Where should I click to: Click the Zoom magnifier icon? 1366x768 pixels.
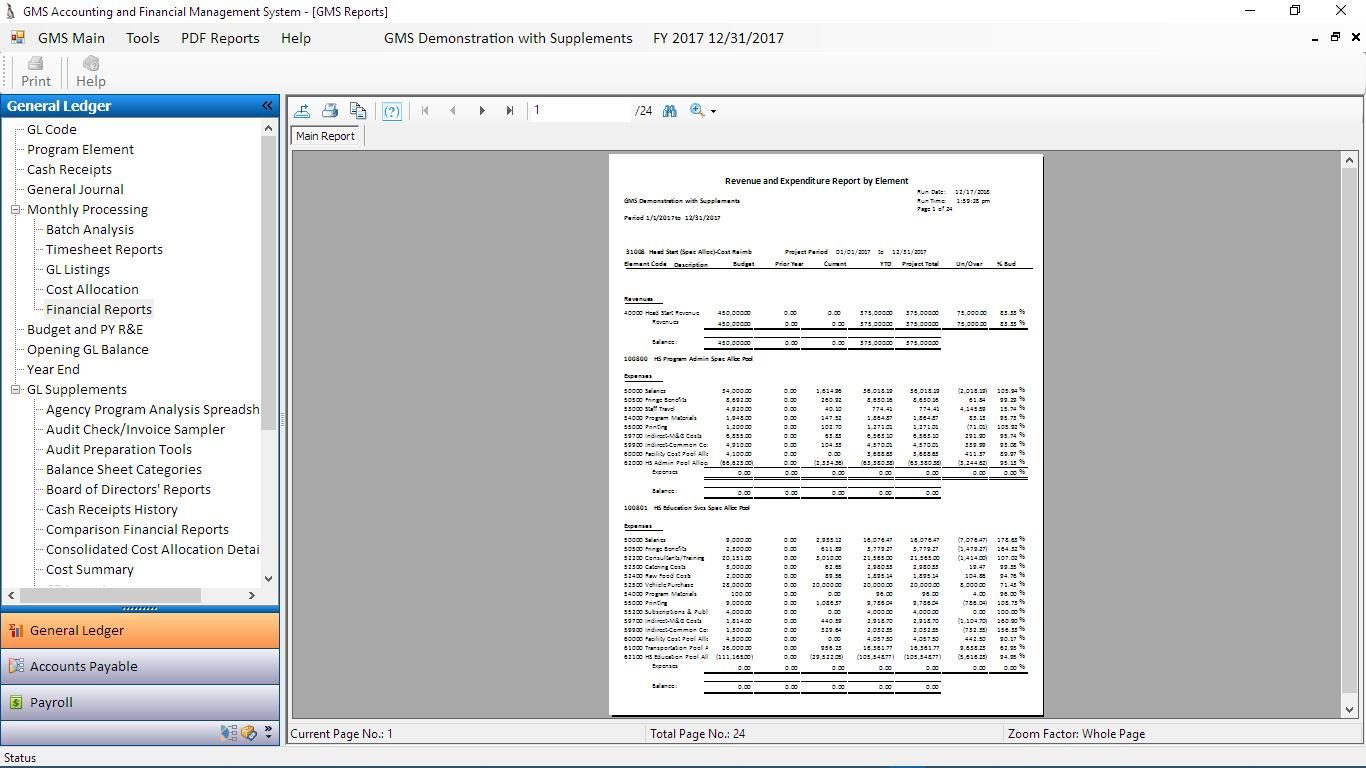697,111
